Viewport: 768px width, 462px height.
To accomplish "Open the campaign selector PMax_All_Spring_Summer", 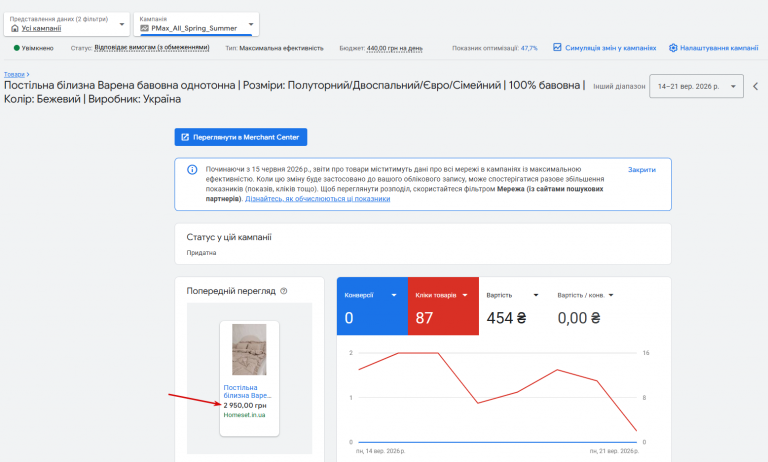I will point(196,24).
